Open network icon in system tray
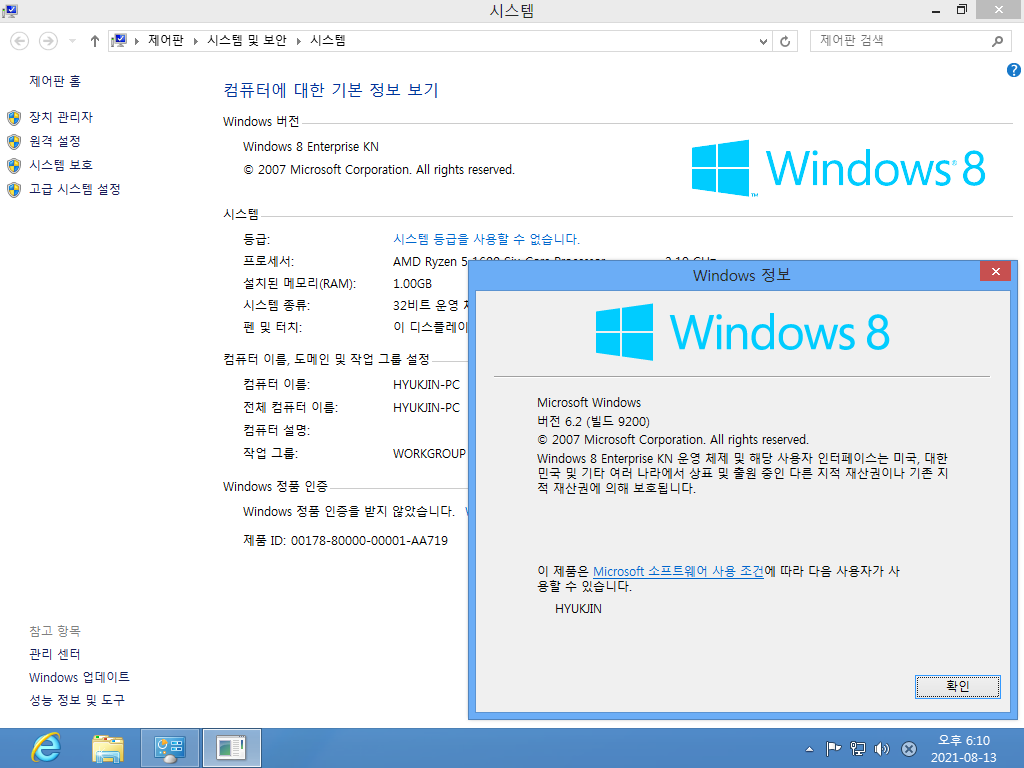This screenshot has width=1024, height=768. click(x=857, y=749)
